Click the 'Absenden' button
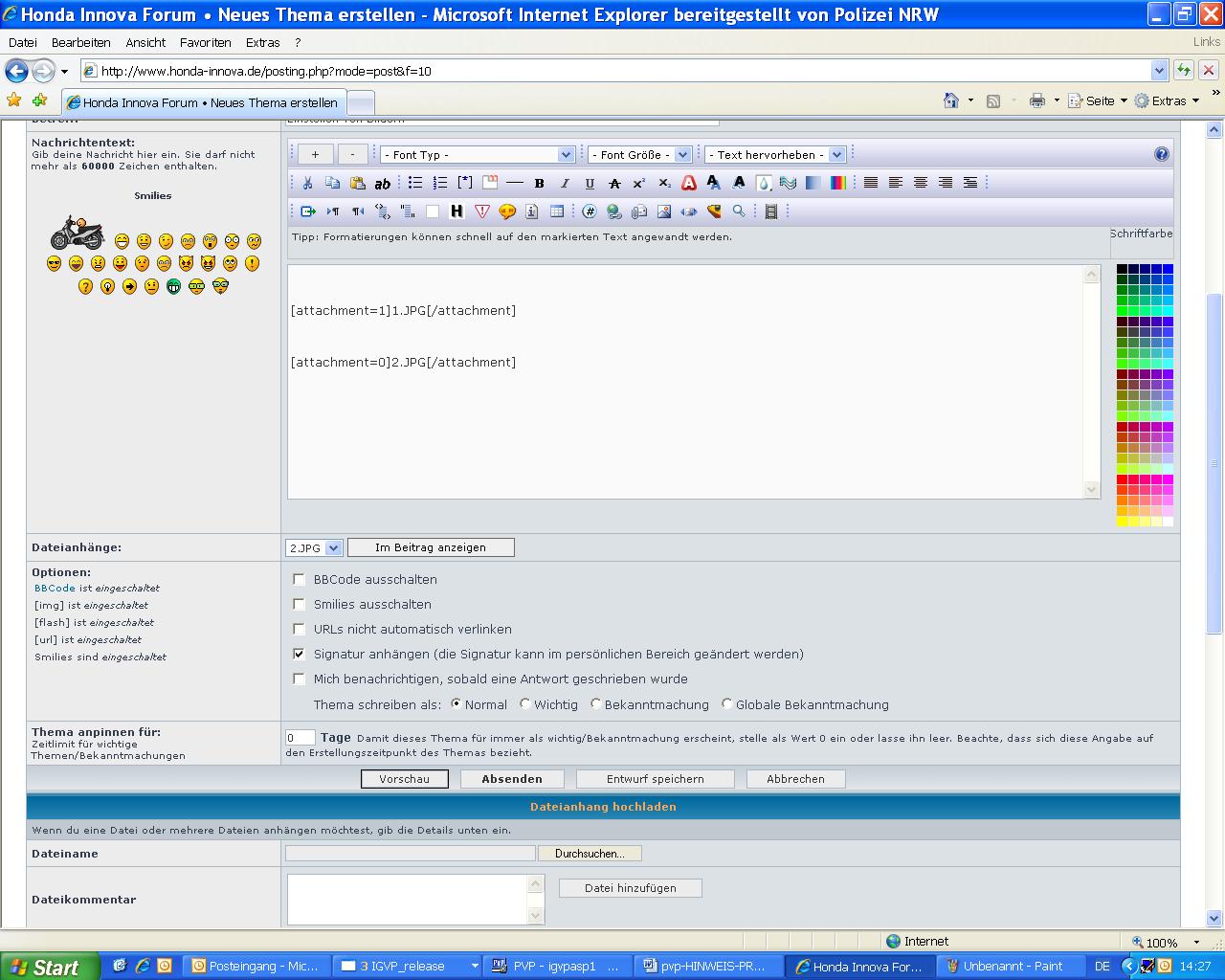 tap(512, 779)
